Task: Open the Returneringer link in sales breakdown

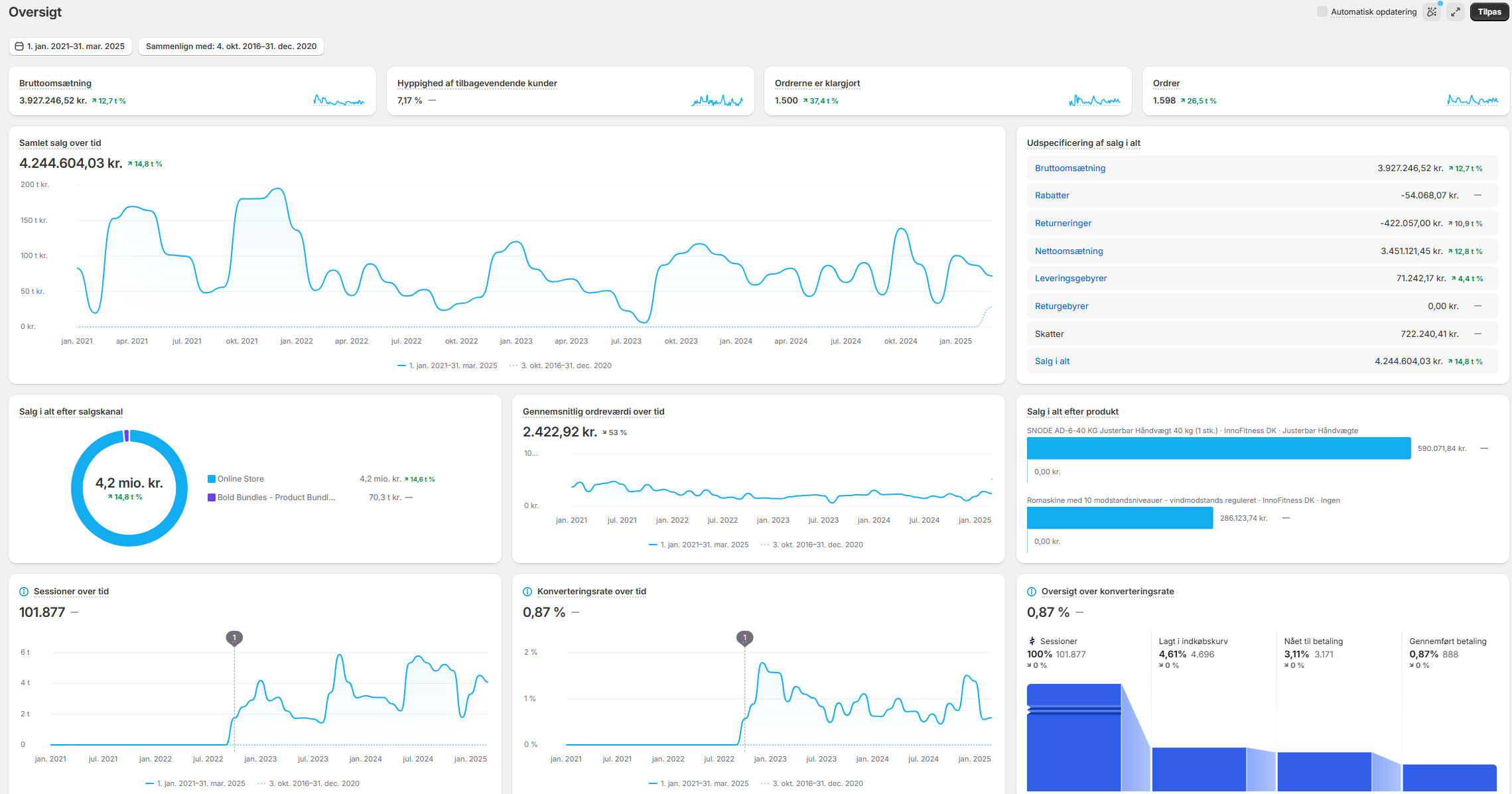Action: point(1063,224)
